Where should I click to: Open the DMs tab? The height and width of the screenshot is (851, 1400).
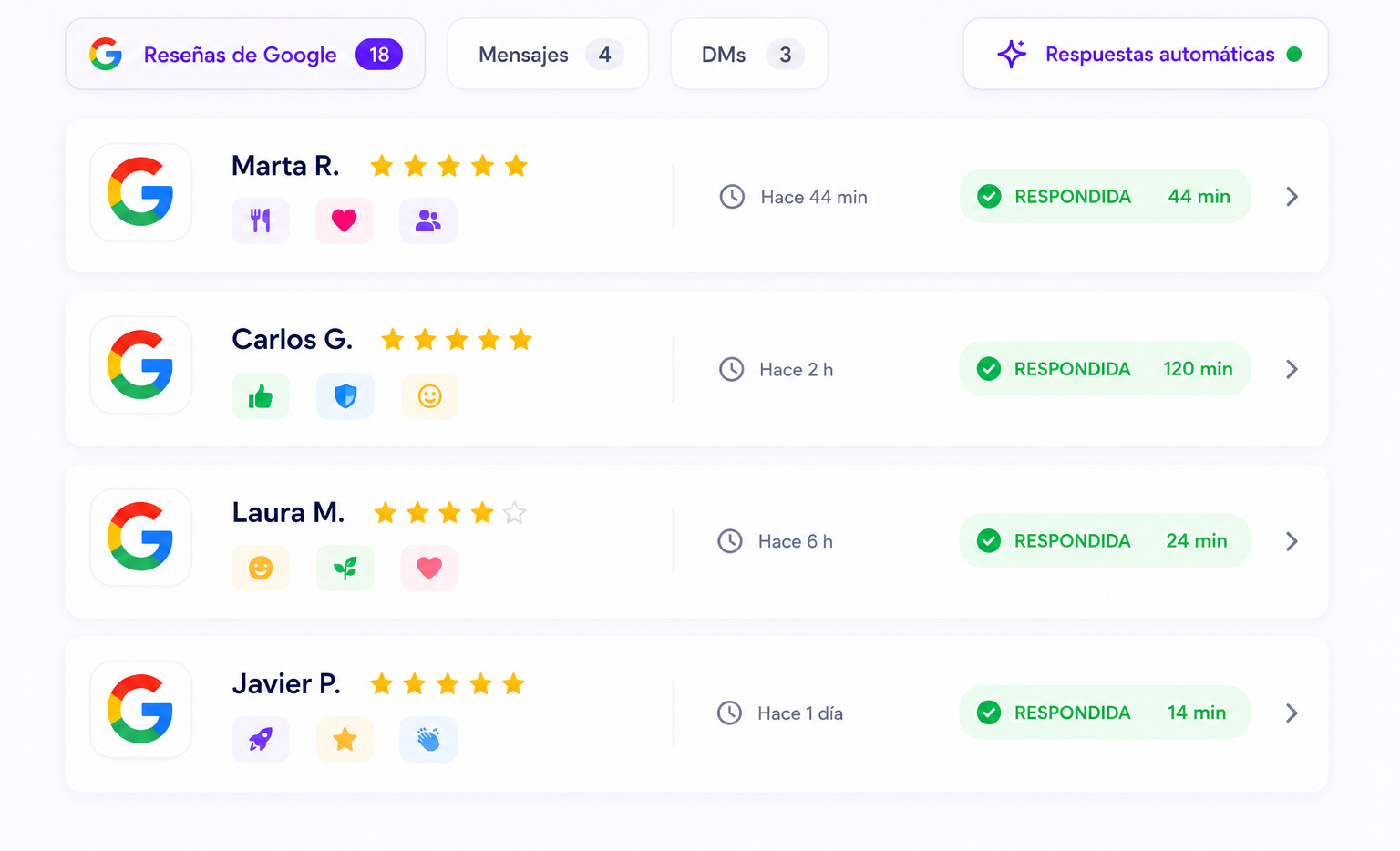pos(749,54)
